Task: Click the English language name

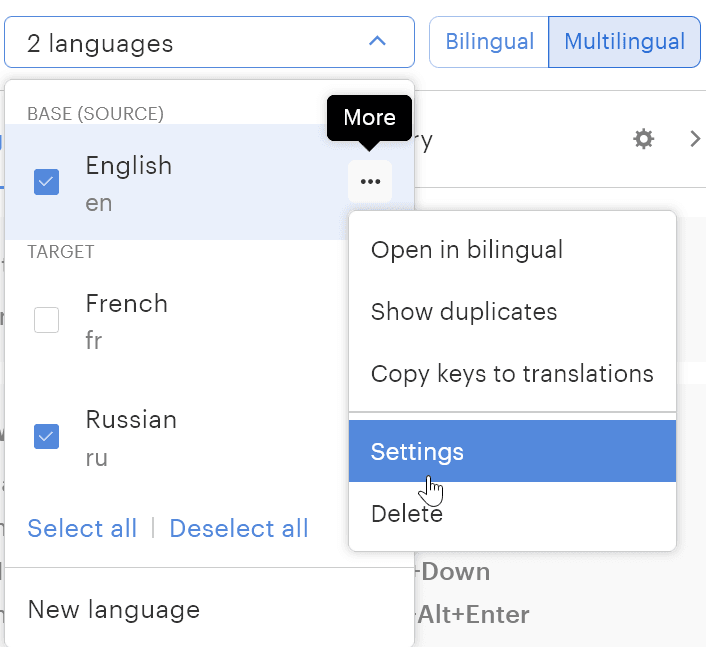Action: [128, 166]
